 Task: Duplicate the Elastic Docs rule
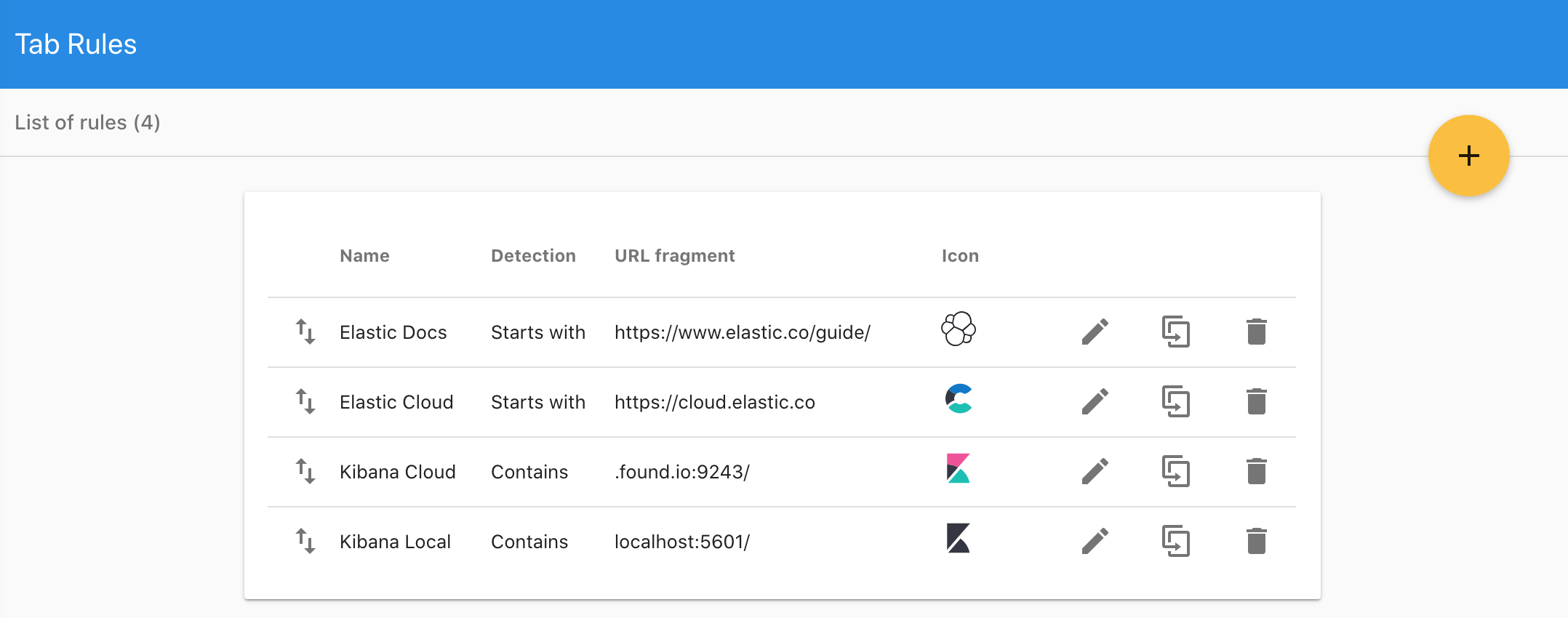1176,332
